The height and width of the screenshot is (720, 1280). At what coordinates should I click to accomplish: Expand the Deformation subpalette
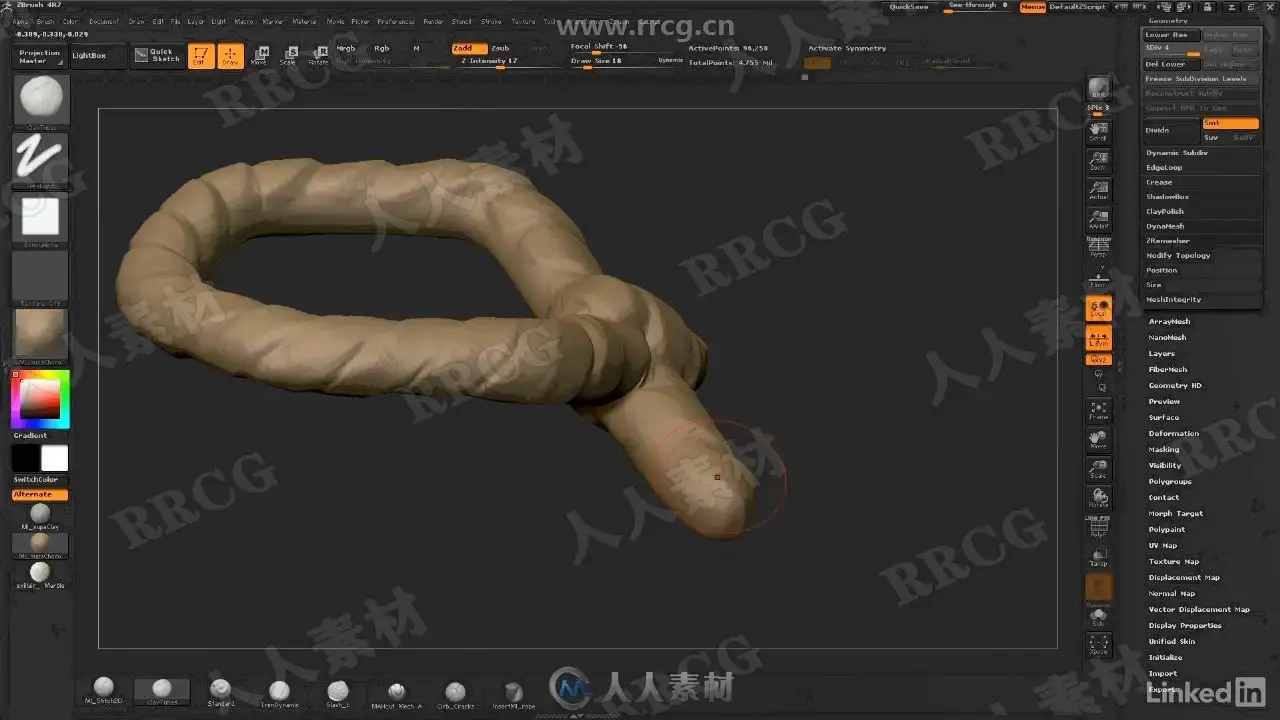tap(1174, 433)
